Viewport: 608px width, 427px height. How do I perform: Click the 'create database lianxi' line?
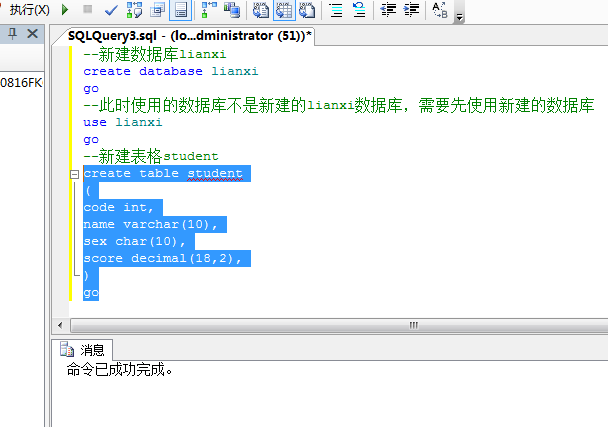(171, 71)
